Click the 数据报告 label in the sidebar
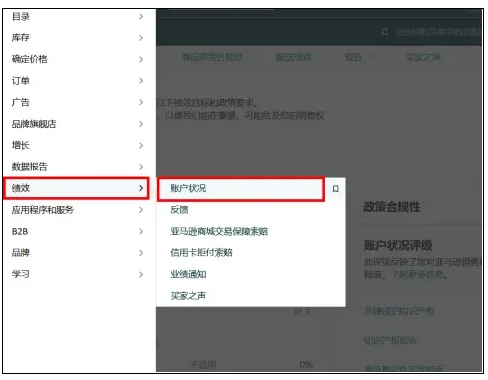This screenshot has height=380, width=488. pos(30,167)
